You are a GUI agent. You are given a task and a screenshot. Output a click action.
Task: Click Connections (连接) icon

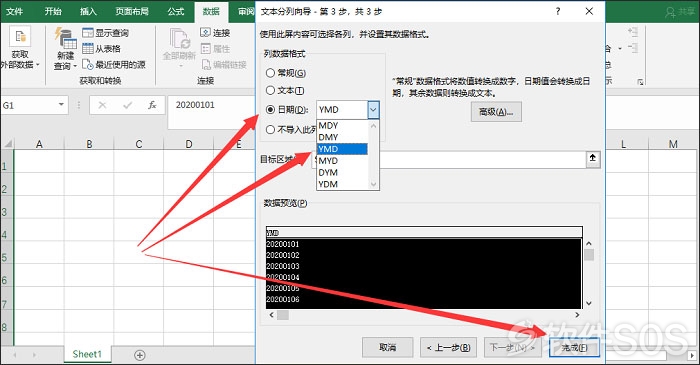[205, 33]
